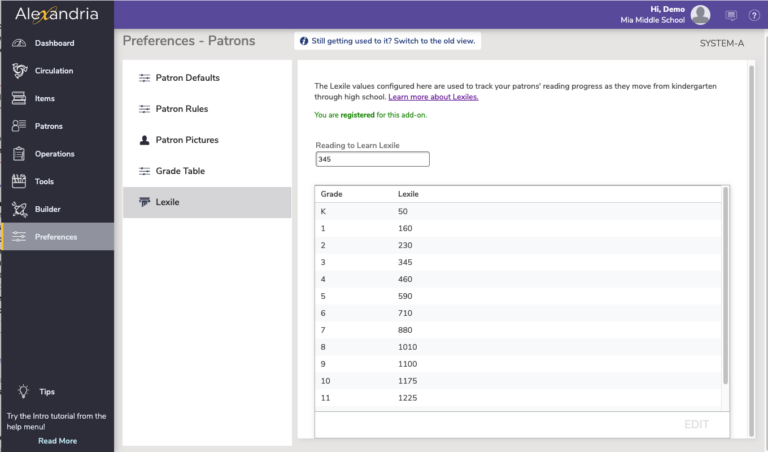Image resolution: width=768 pixels, height=452 pixels.
Task: Click the Tools toolbox icon
Action: coord(18,181)
